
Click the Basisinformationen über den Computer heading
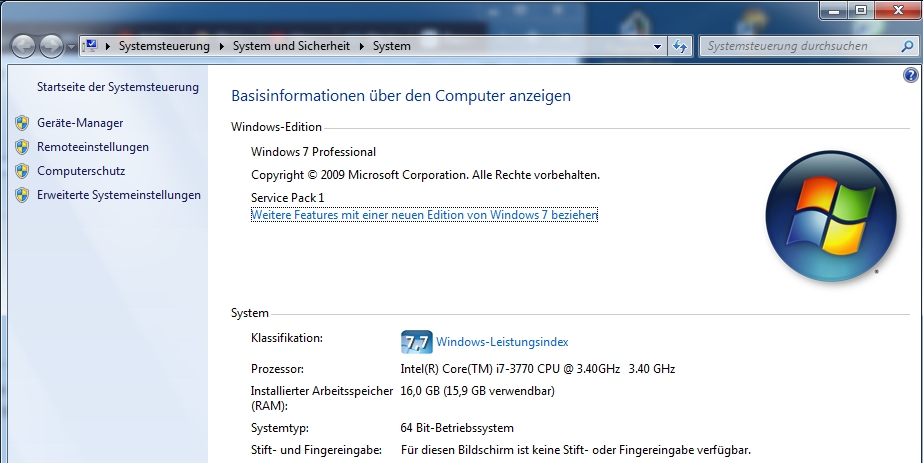[401, 96]
